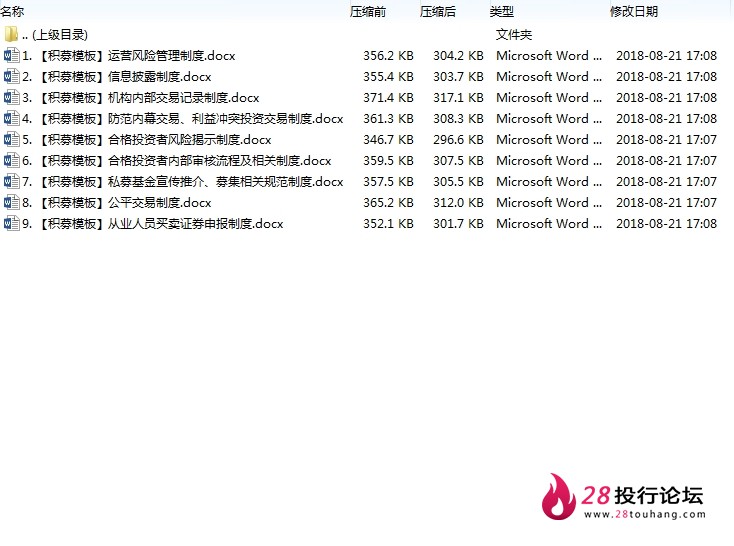The image size is (734, 546).
Task: Select file name 2.【积募模板】信息披露制度.docx
Action: 117,77
